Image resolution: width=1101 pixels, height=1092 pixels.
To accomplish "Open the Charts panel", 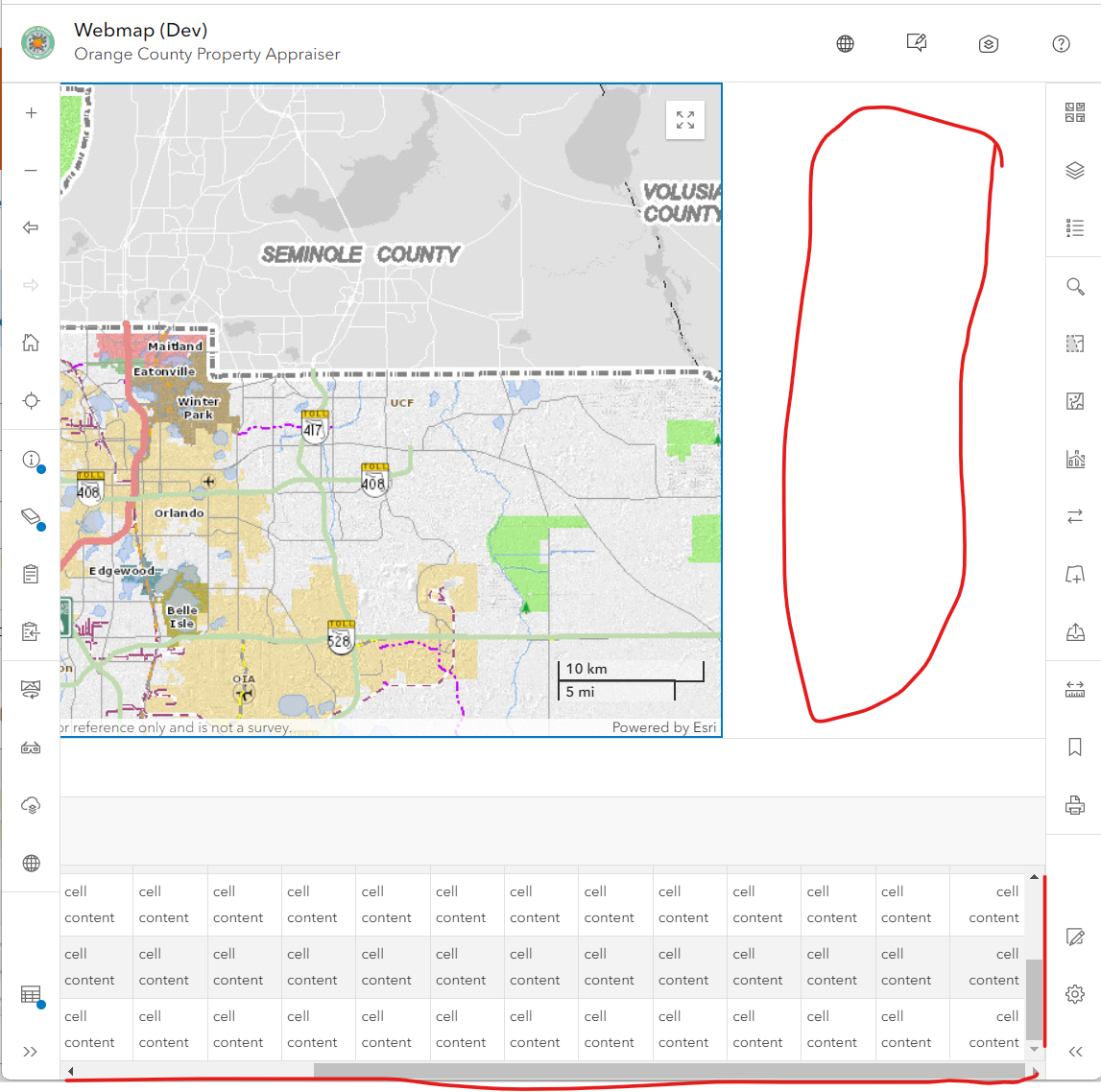I will click(x=1074, y=459).
